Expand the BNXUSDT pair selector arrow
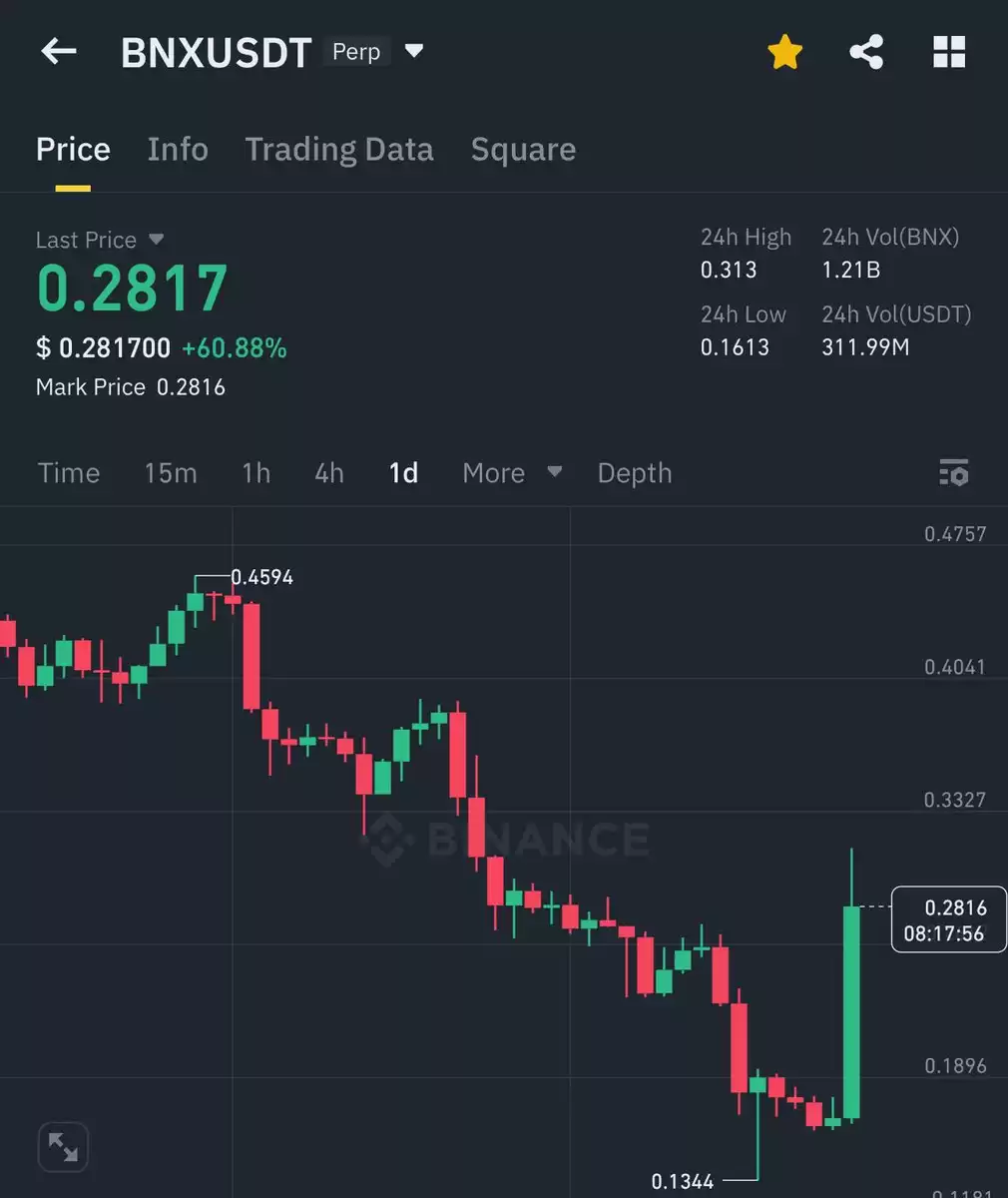 (x=415, y=51)
